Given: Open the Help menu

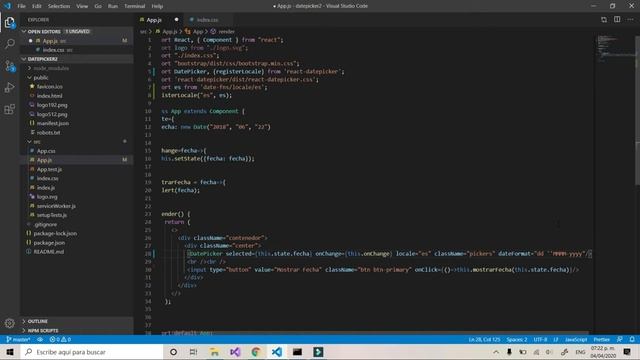Looking at the screenshot, I should pyautogui.click(x=157, y=6).
